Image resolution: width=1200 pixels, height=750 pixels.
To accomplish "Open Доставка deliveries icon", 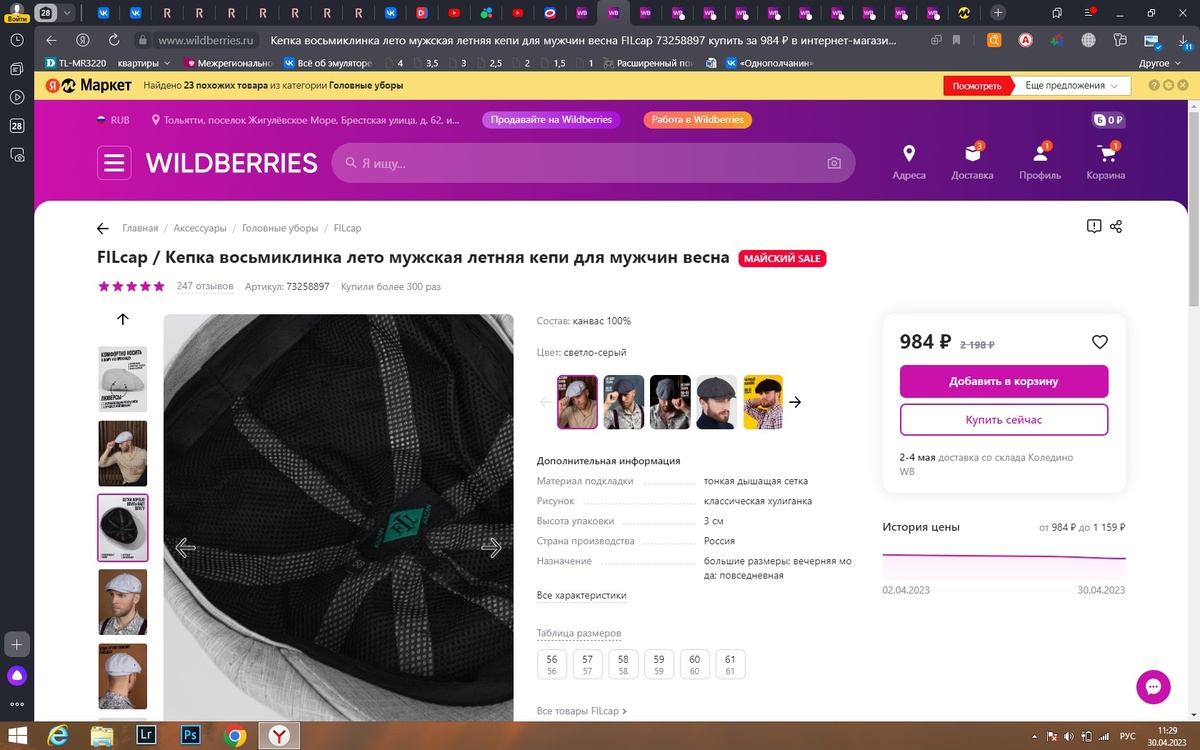I will [972, 162].
